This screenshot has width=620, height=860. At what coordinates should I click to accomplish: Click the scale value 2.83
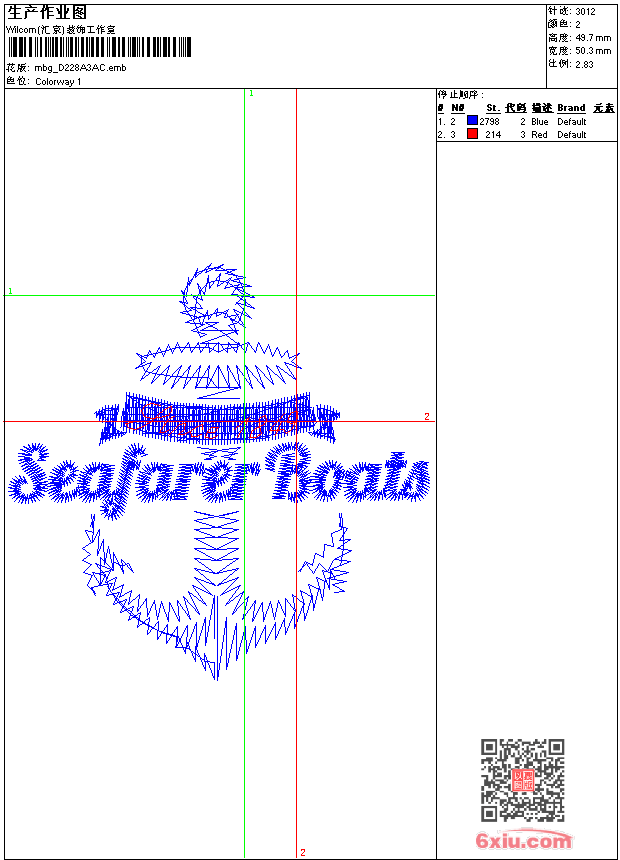click(x=584, y=64)
